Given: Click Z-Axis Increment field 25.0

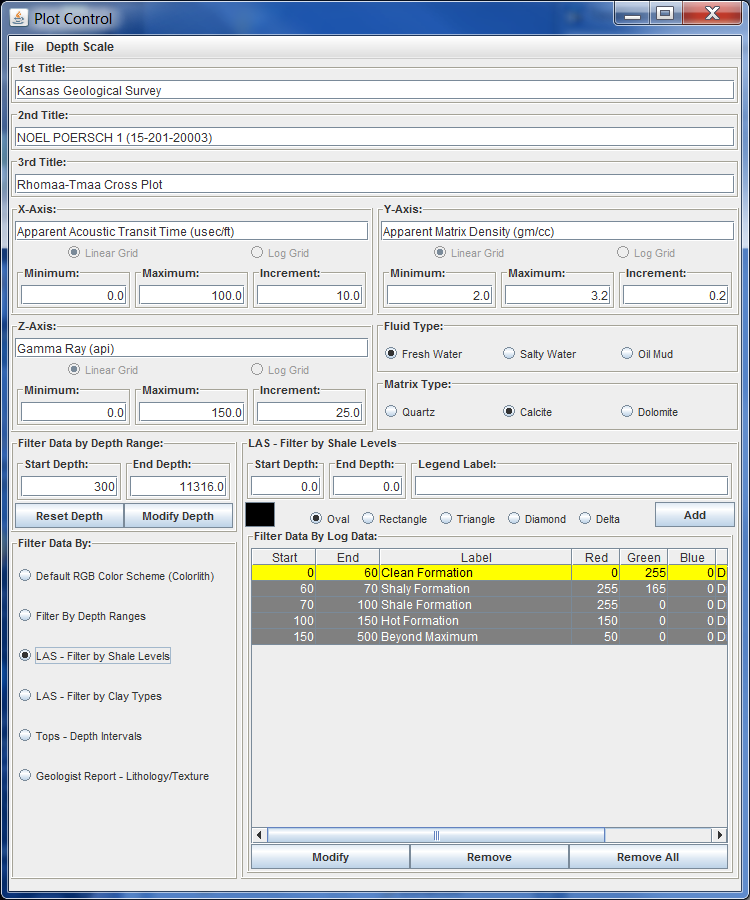Looking at the screenshot, I should (x=309, y=412).
